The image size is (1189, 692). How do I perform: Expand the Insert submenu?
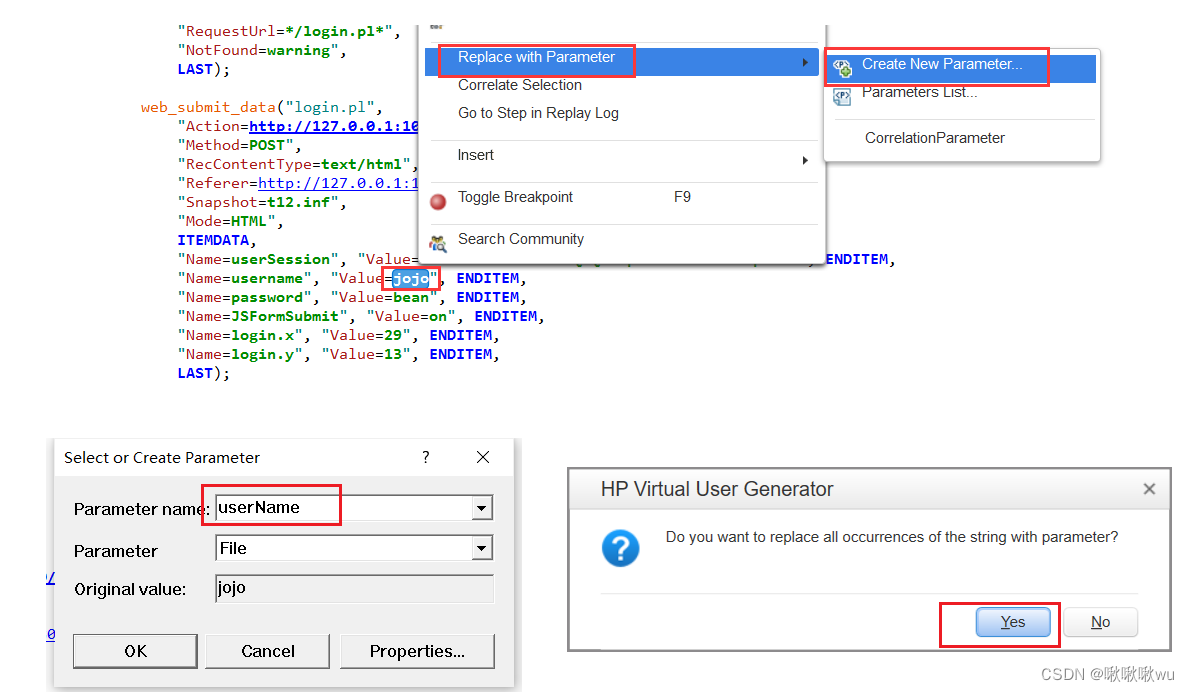coord(621,158)
